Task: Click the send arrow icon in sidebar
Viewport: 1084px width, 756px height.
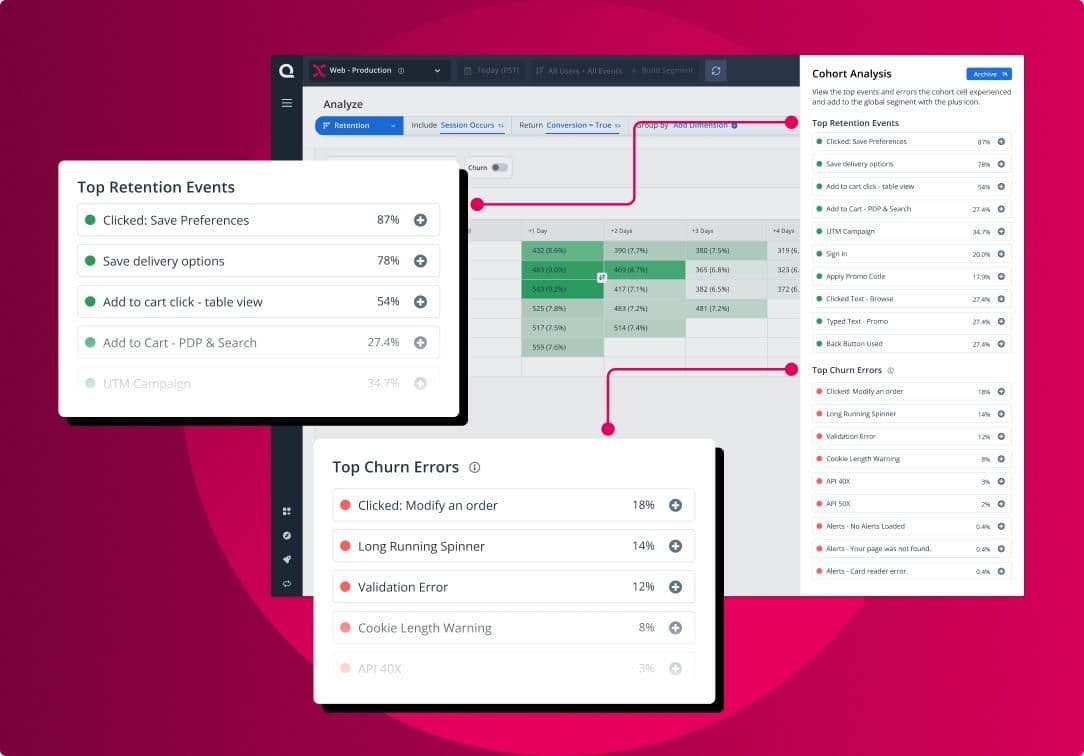Action: [287, 560]
